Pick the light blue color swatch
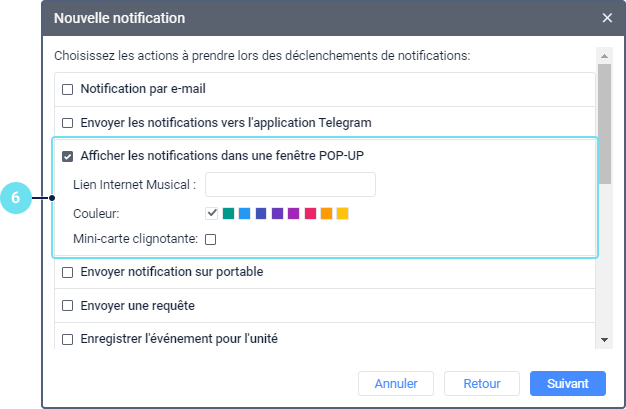 click(x=244, y=213)
